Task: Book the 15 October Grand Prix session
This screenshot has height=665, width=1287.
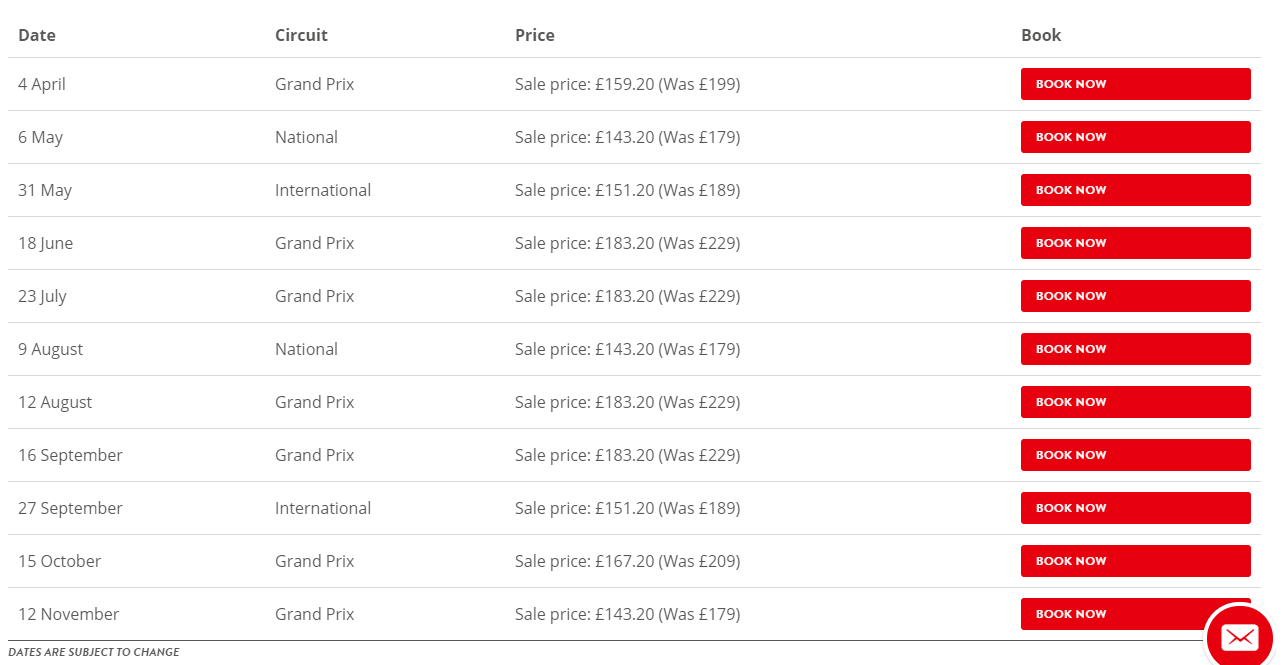Action: (x=1135, y=561)
